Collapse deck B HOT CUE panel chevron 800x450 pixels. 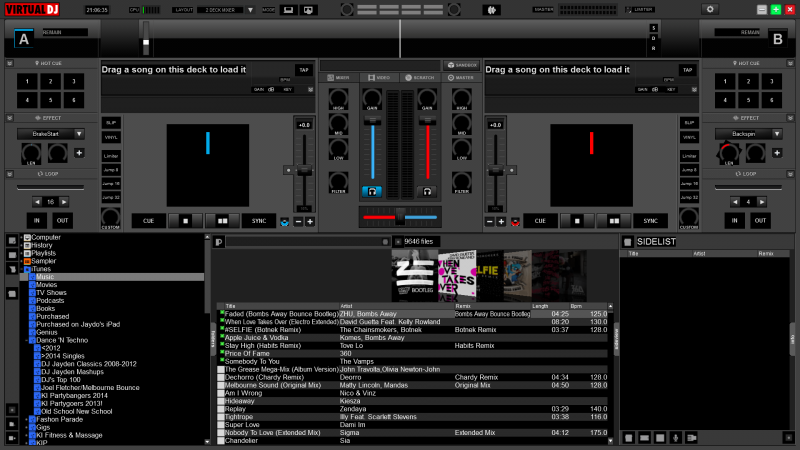coord(790,63)
